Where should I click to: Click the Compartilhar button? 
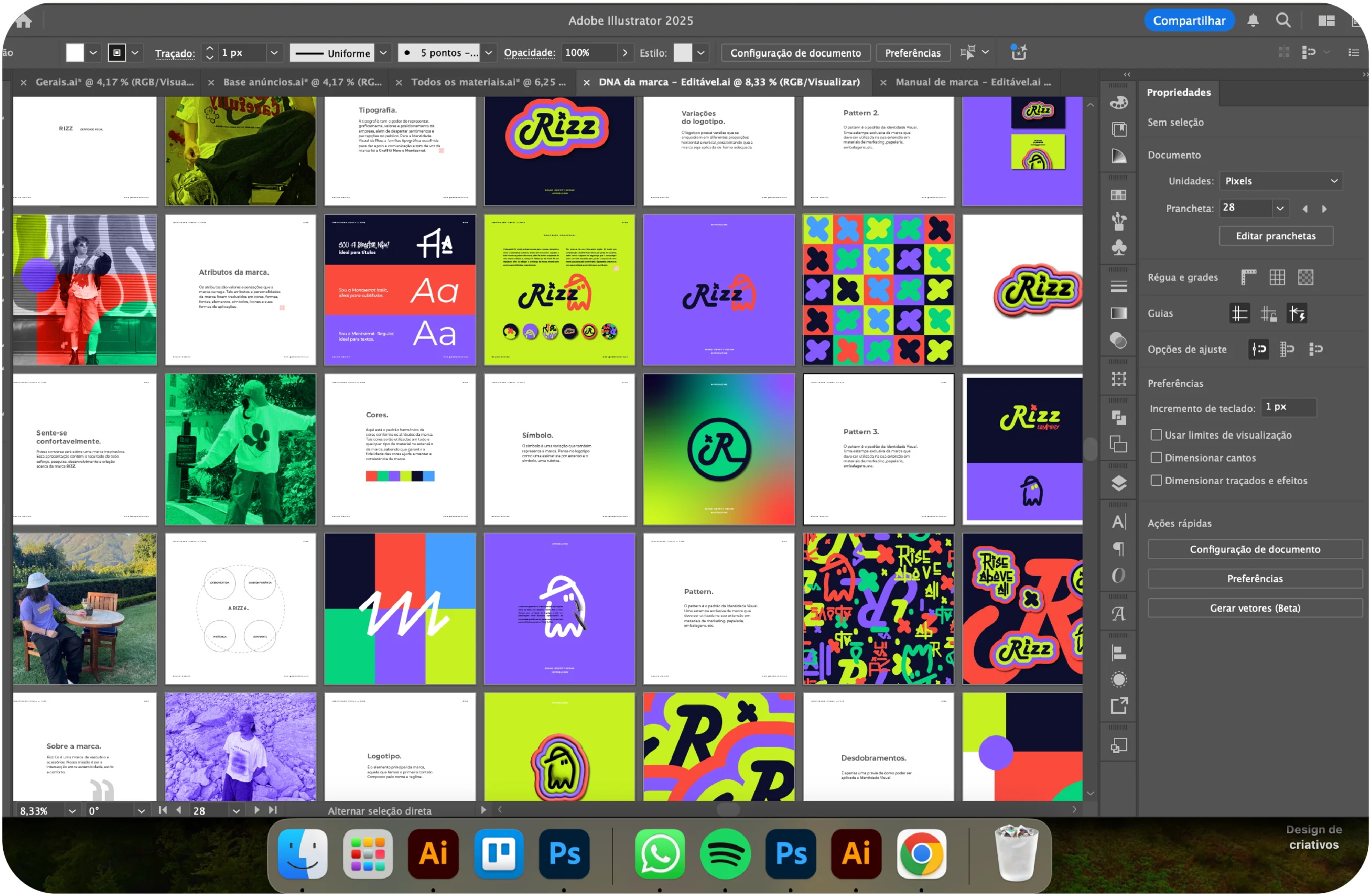tap(1189, 21)
